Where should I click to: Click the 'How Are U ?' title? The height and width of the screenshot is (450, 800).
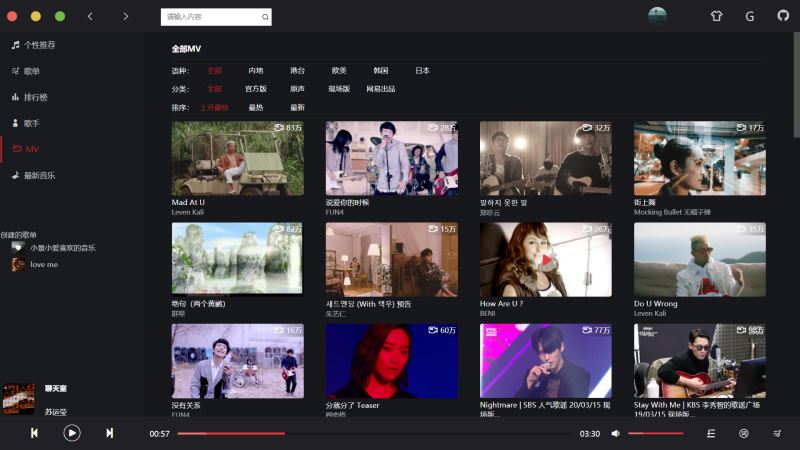502,303
